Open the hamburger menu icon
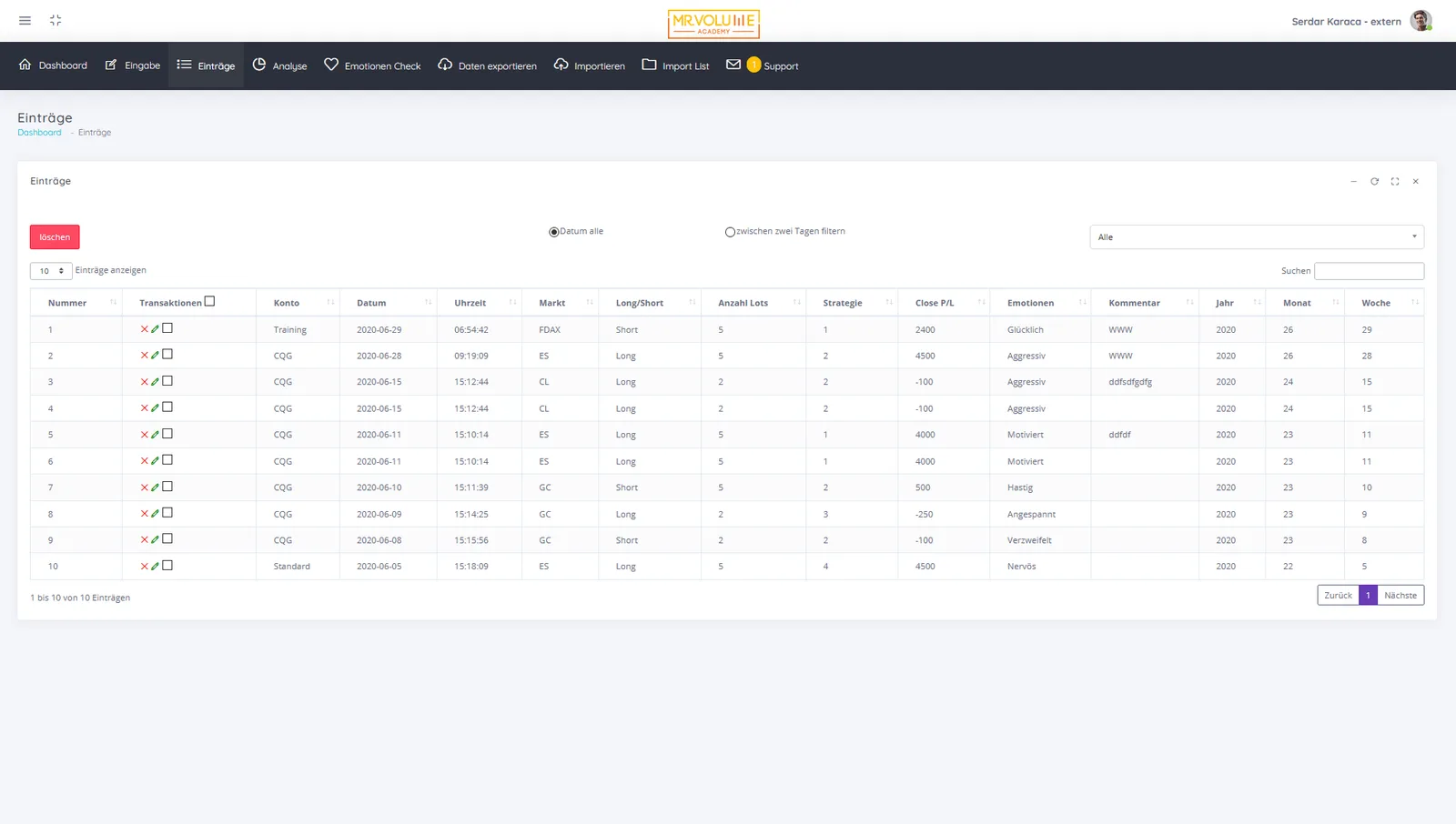Viewport: 1456px width, 824px height. pyautogui.click(x=25, y=20)
